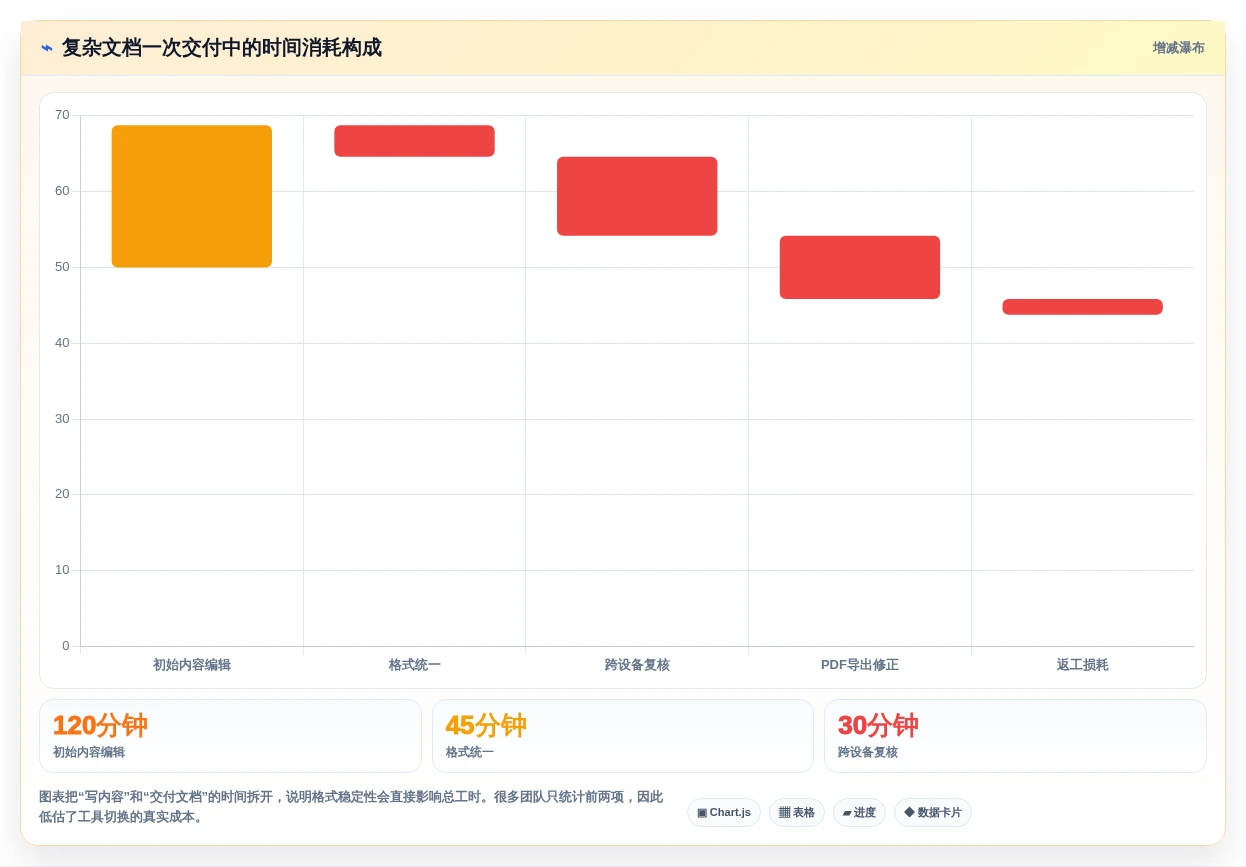This screenshot has width=1246, height=867.
Task: Click the lightning icon beside the title
Action: pos(47,48)
